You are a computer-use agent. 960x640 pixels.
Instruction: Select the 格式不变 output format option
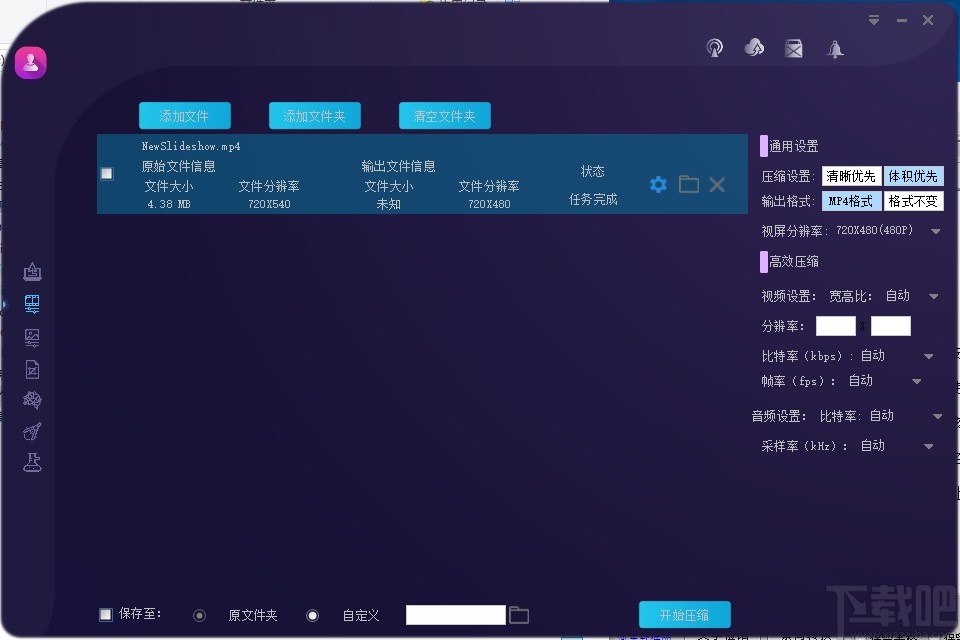coord(914,201)
